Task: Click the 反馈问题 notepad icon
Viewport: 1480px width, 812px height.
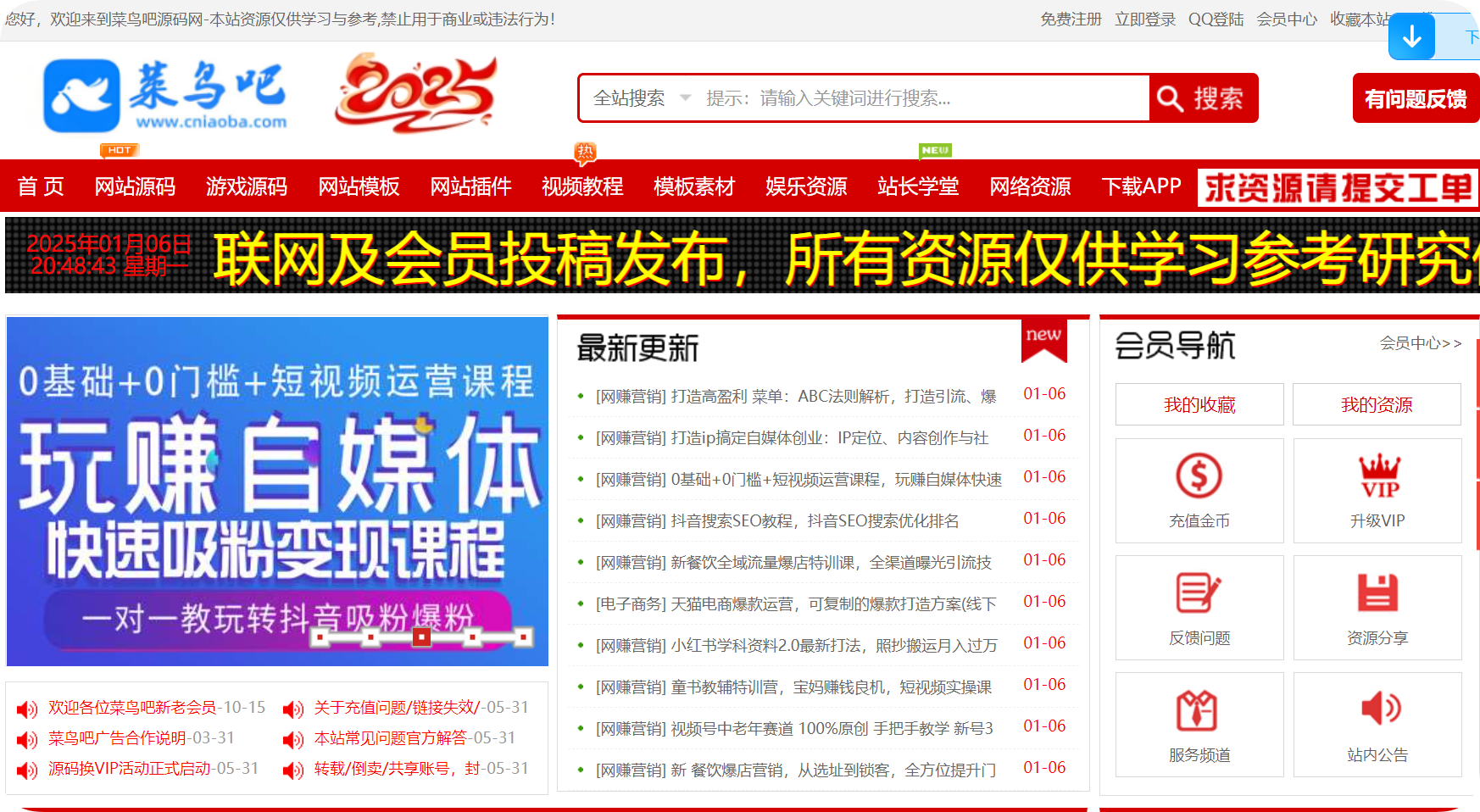Action: pos(1199,592)
